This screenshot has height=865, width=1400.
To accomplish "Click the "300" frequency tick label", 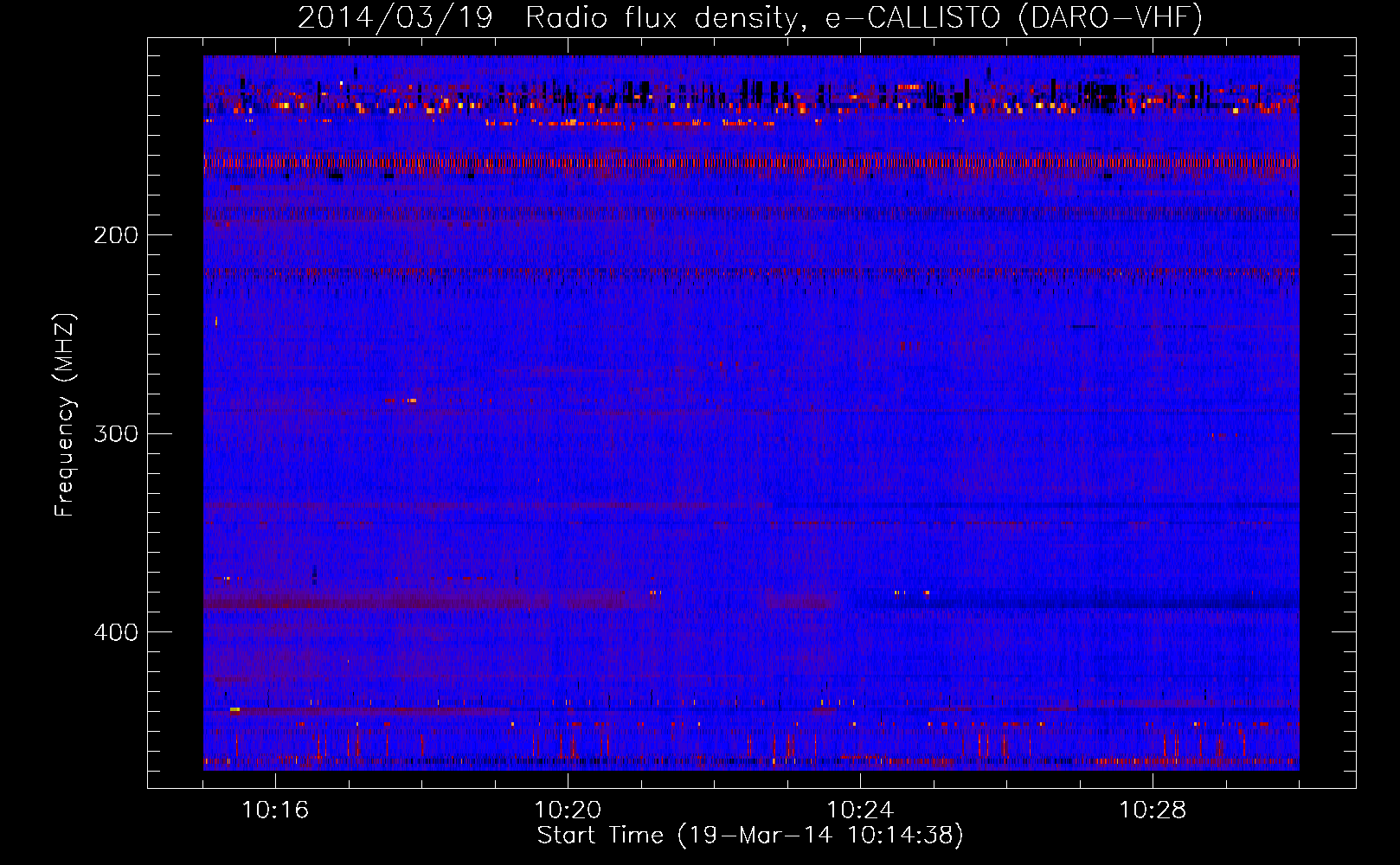I will (116, 433).
